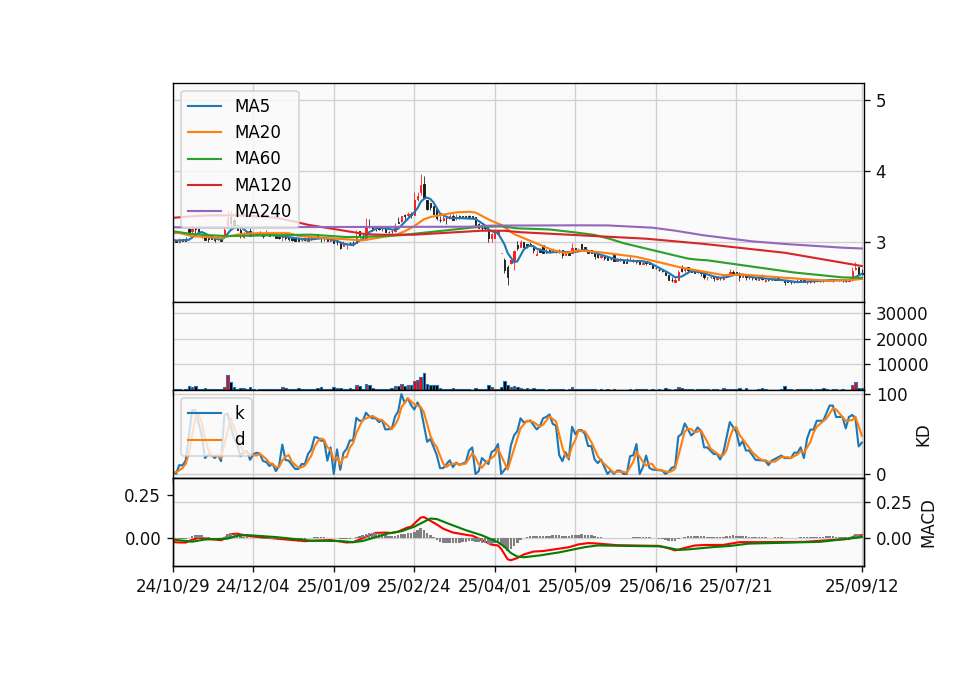Click the right MACD axis value 0.00
The height and width of the screenshot is (690, 960).
[894, 539]
